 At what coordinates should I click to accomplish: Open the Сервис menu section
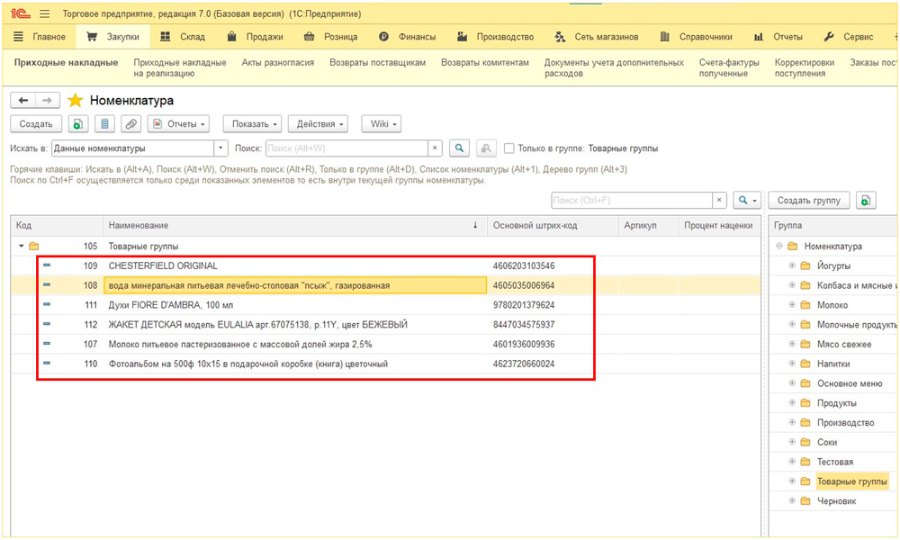pyautogui.click(x=848, y=37)
